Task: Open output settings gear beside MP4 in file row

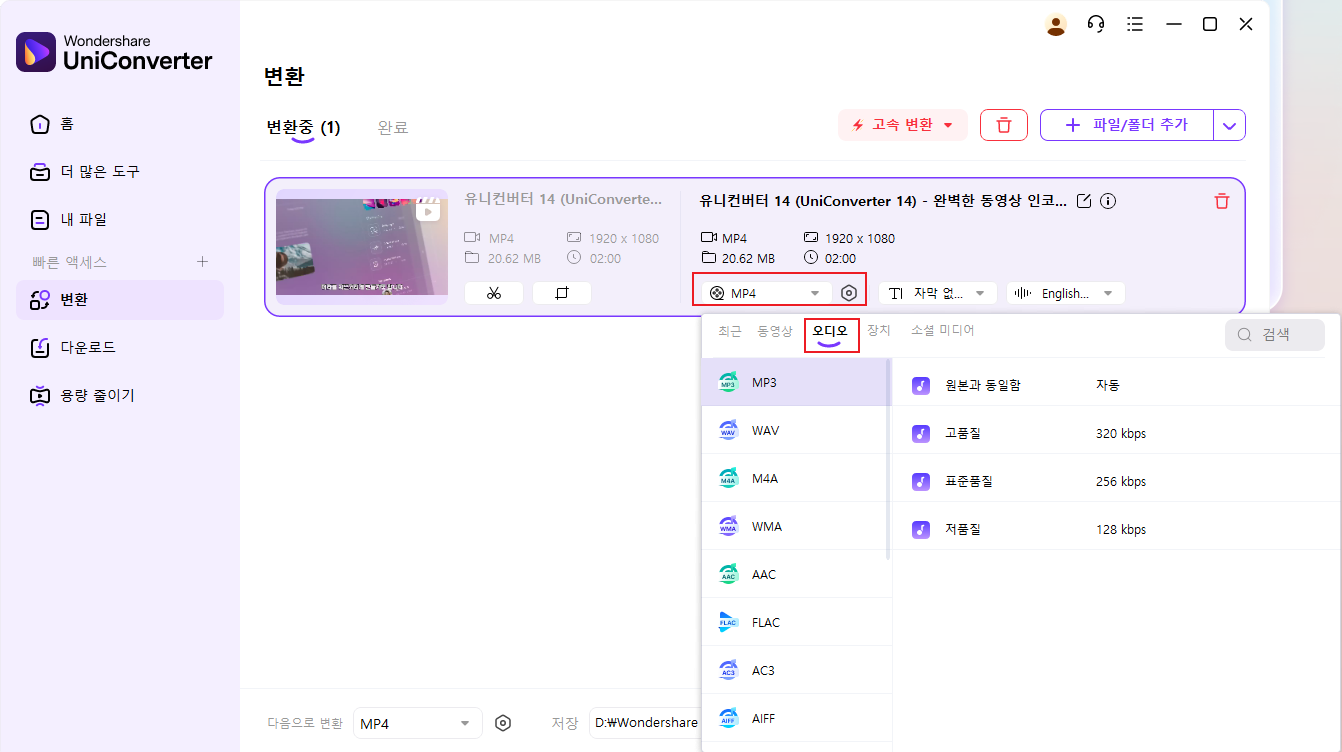Action: (x=849, y=293)
